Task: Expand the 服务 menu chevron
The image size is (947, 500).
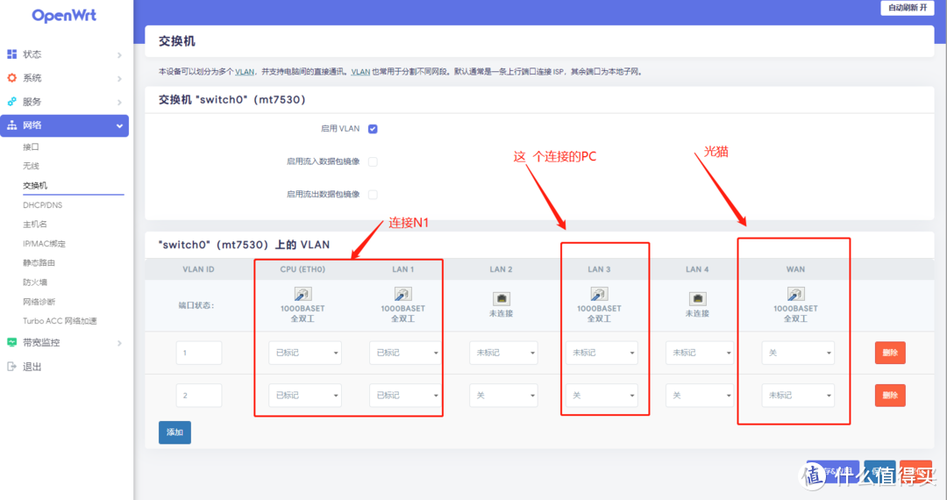Action: (x=119, y=102)
